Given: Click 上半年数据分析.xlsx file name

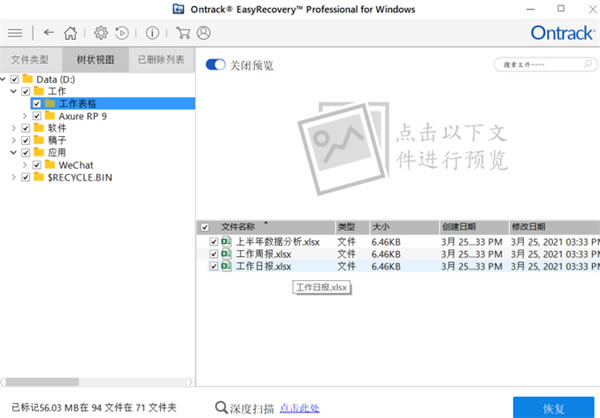Looking at the screenshot, I should pyautogui.click(x=277, y=242).
